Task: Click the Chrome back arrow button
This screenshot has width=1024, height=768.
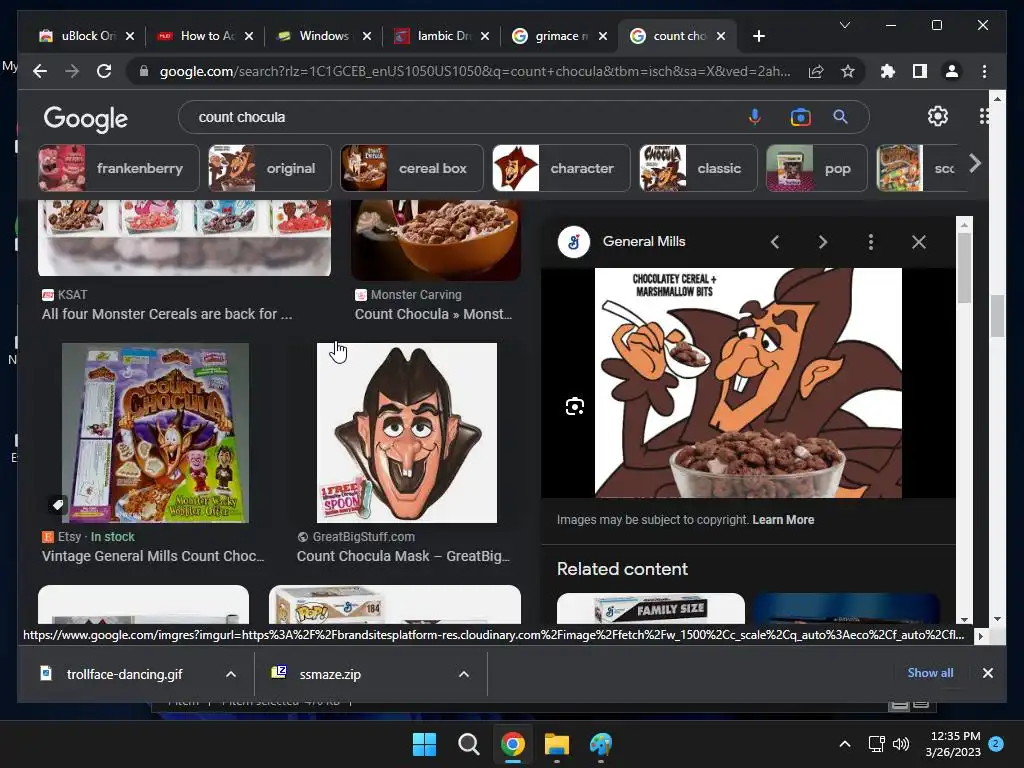Action: coord(40,71)
